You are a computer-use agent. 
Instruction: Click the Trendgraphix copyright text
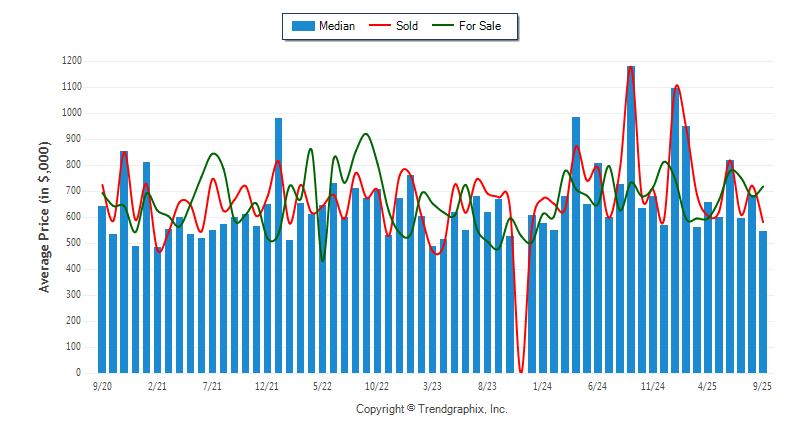tap(432, 410)
